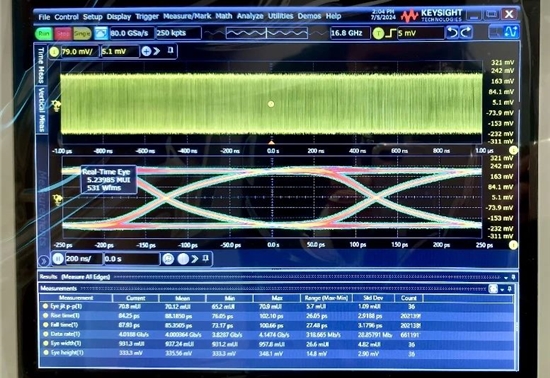Image resolution: width=550 pixels, height=378 pixels.
Task: Click the Undo arrow icon in toolbar
Action: coord(452,33)
